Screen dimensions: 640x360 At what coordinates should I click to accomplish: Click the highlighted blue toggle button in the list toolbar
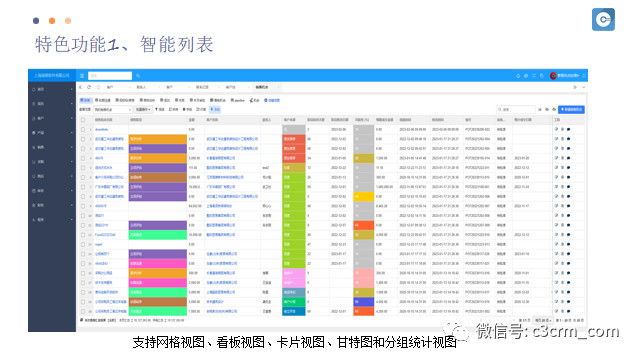point(215,109)
